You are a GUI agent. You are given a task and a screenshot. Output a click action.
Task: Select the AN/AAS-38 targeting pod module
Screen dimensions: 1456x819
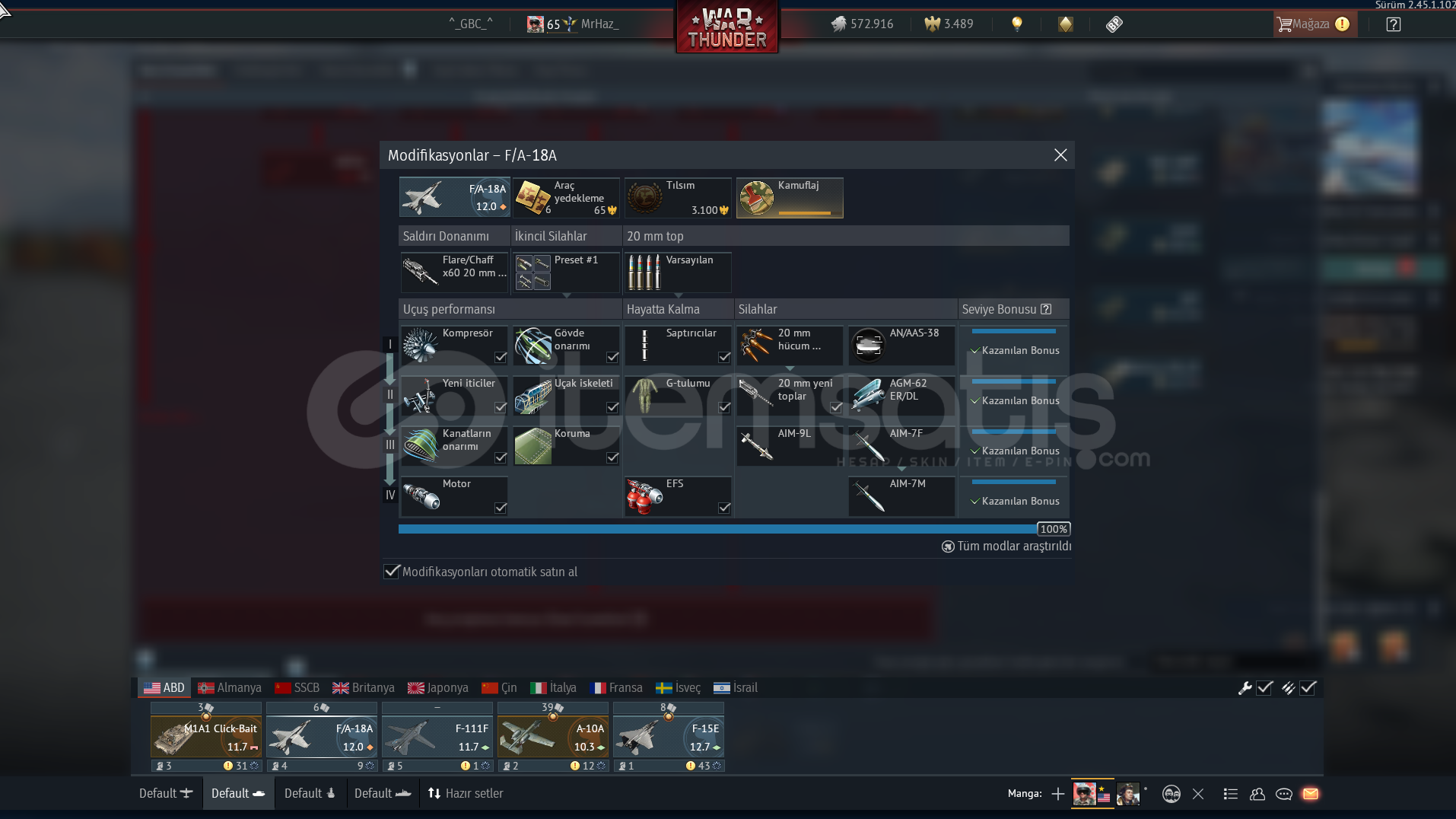[901, 345]
